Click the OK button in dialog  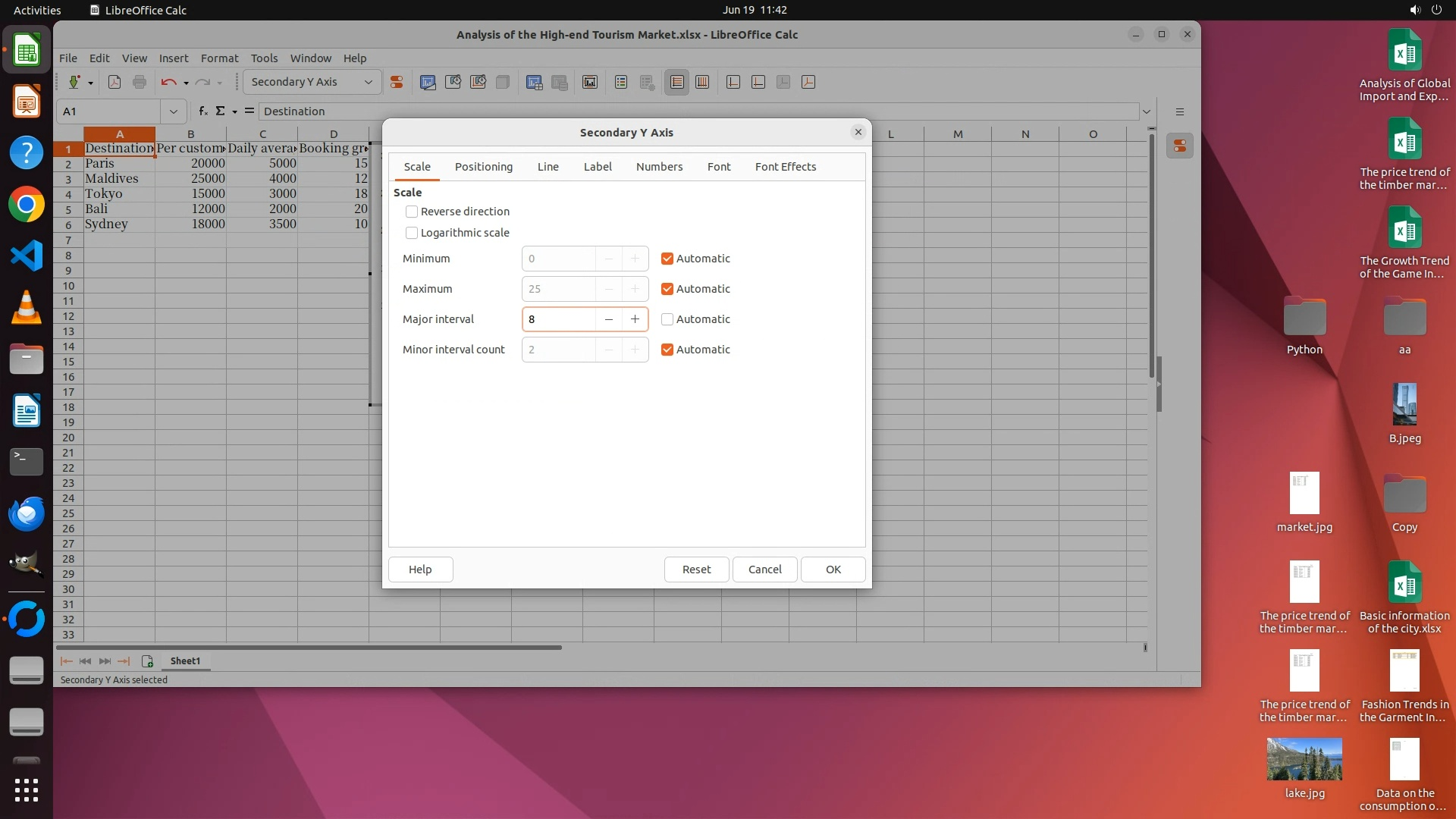point(833,570)
